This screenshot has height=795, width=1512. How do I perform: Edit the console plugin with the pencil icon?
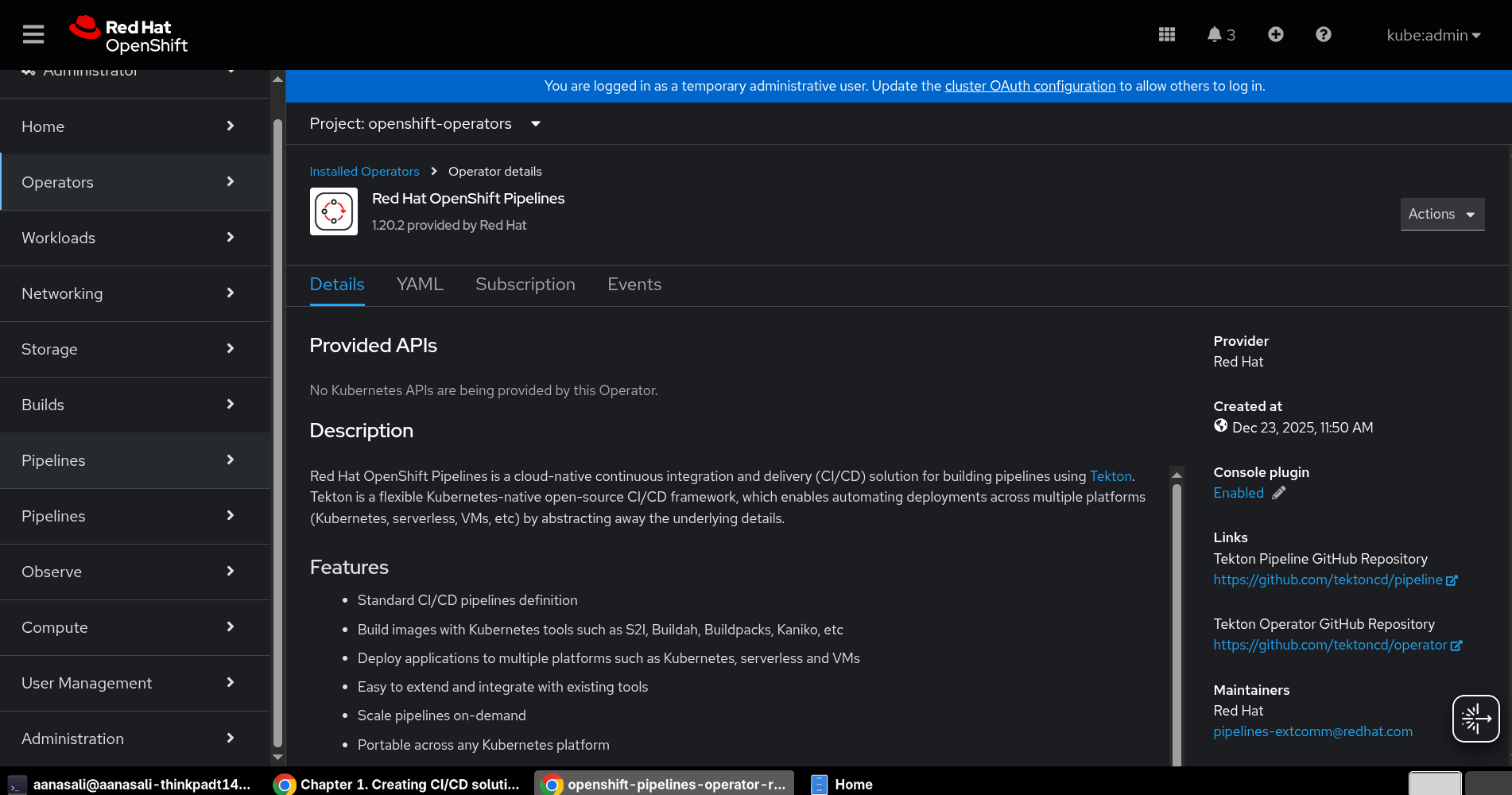coord(1279,493)
